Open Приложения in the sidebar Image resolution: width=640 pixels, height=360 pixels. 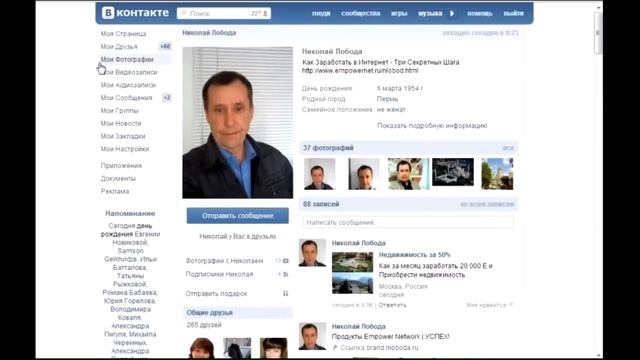coord(121,166)
